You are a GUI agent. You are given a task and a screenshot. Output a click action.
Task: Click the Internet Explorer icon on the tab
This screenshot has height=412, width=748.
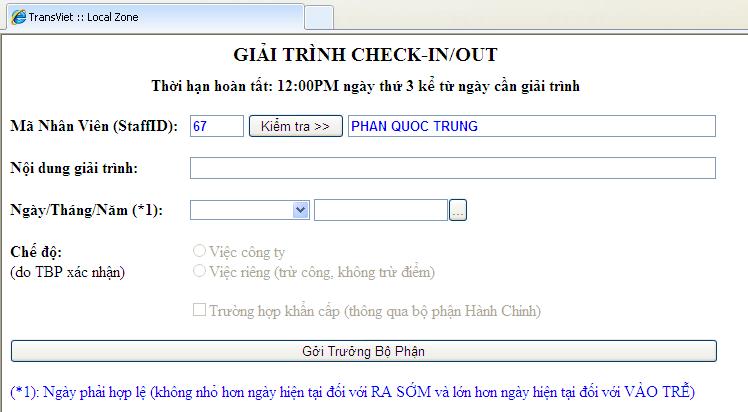pyautogui.click(x=19, y=17)
